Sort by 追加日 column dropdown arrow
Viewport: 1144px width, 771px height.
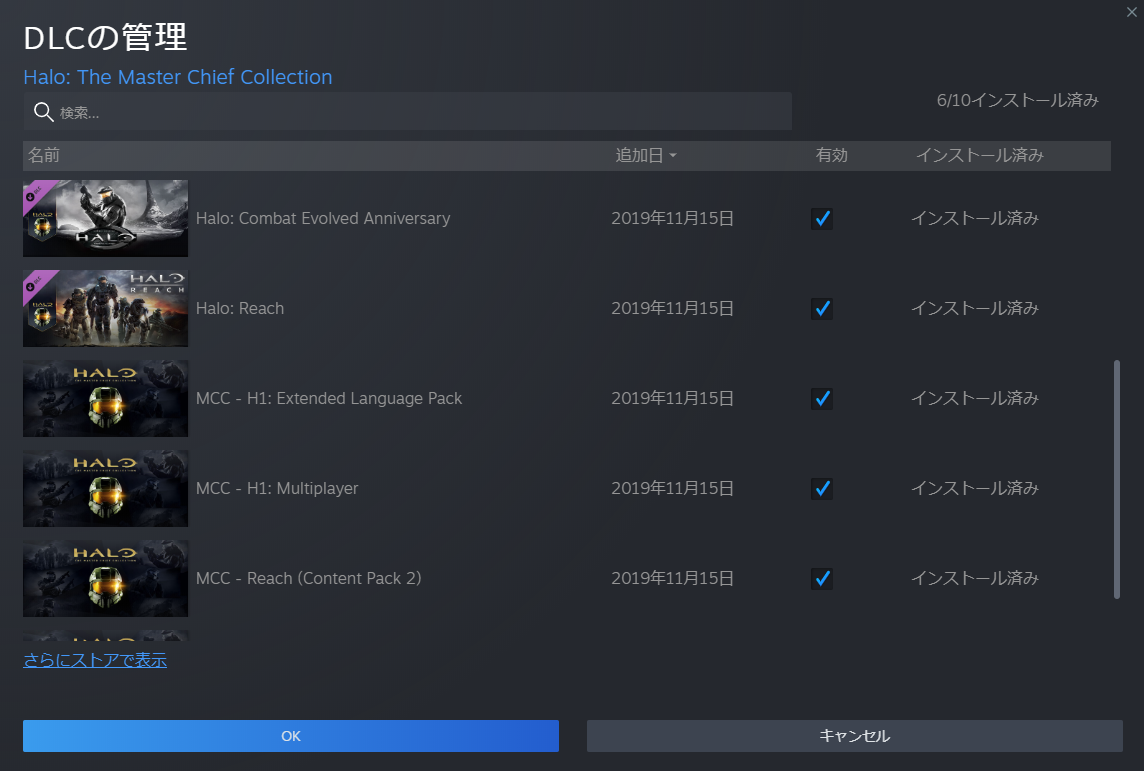673,155
